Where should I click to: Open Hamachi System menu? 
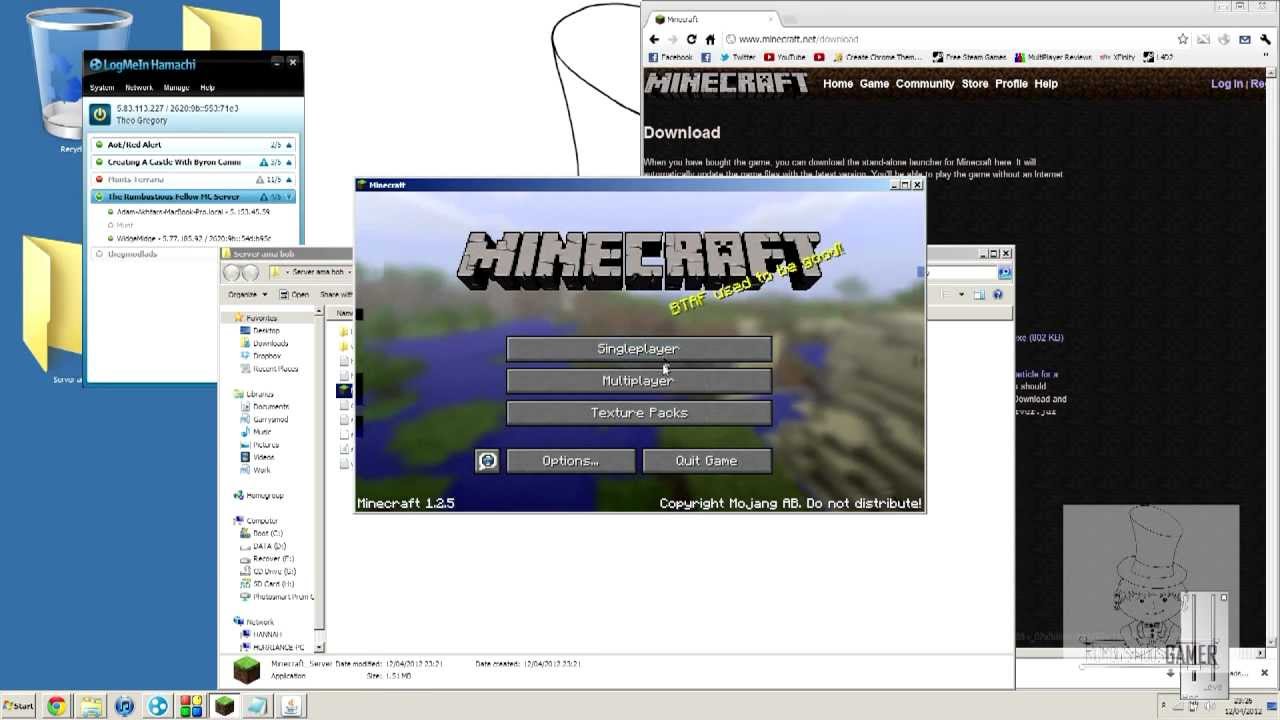[x=102, y=88]
